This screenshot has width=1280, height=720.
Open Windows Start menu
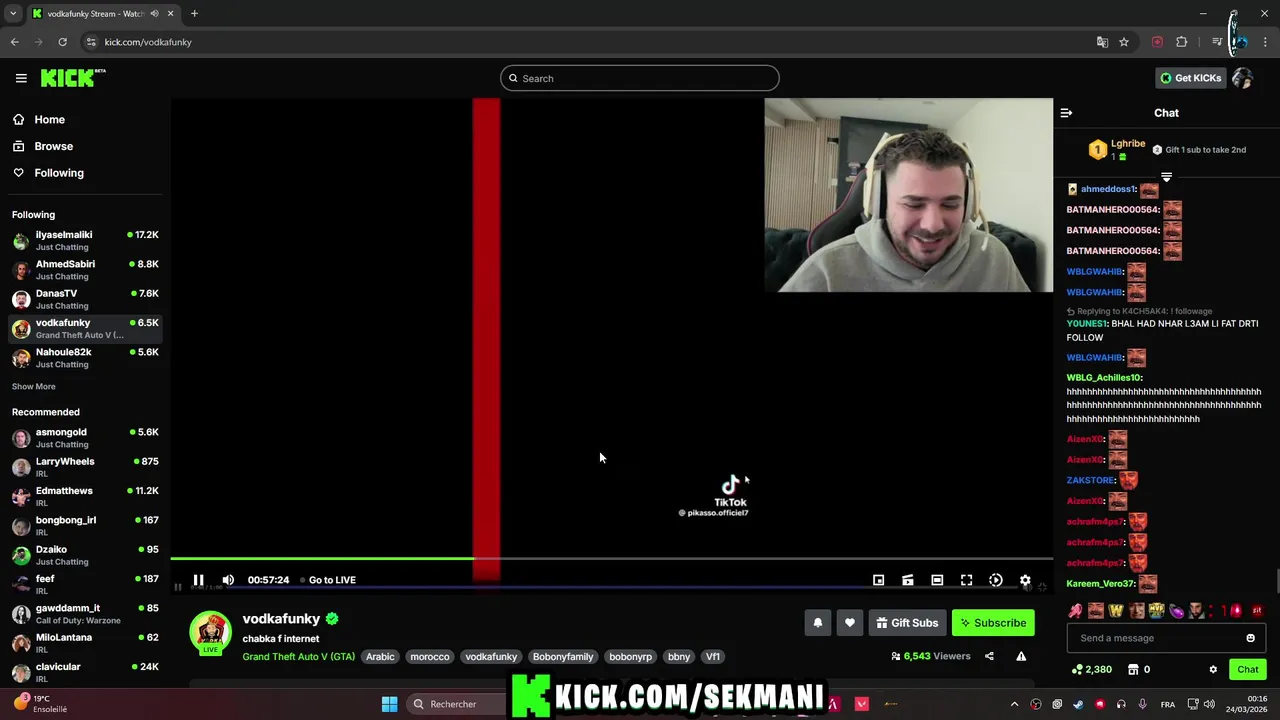tap(390, 704)
